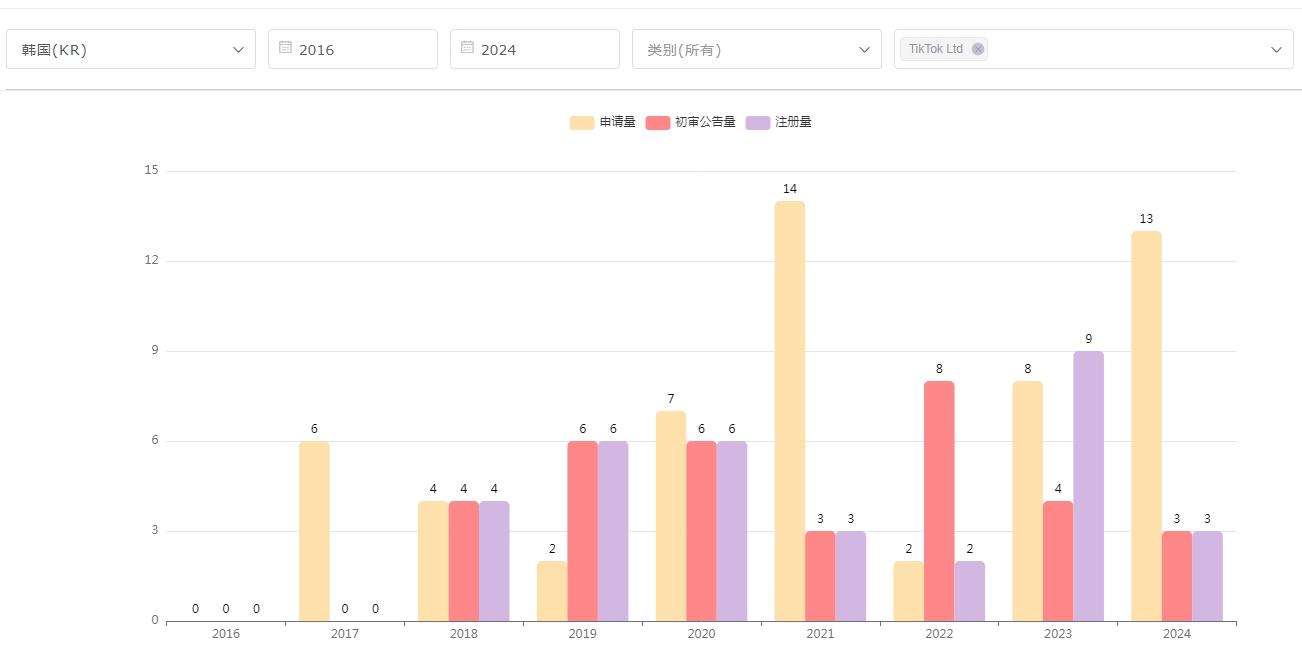Click the calendar icon in the 2016 date field
Viewport: 1302px width, 660px height.
pyautogui.click(x=285, y=48)
